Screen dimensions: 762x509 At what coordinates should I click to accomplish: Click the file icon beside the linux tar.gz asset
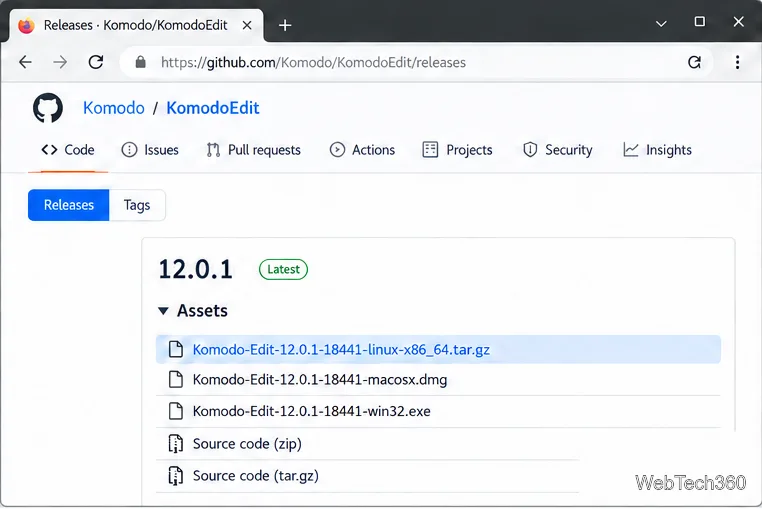click(x=175, y=349)
